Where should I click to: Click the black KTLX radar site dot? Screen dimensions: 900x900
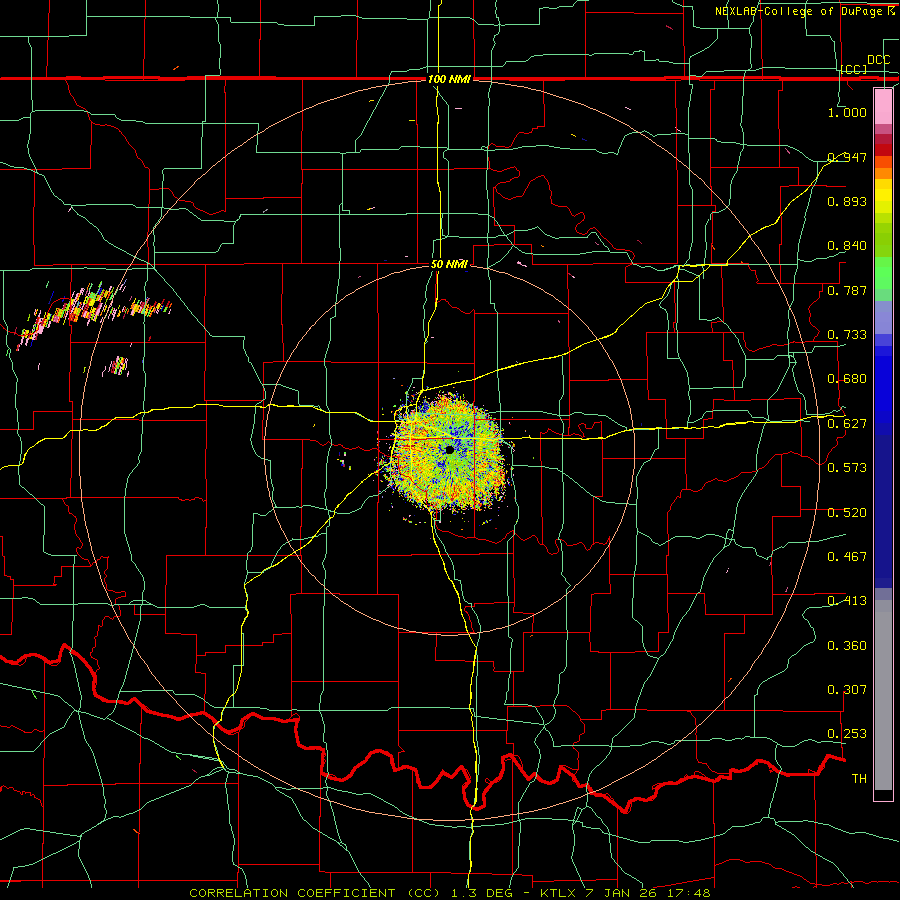click(450, 450)
